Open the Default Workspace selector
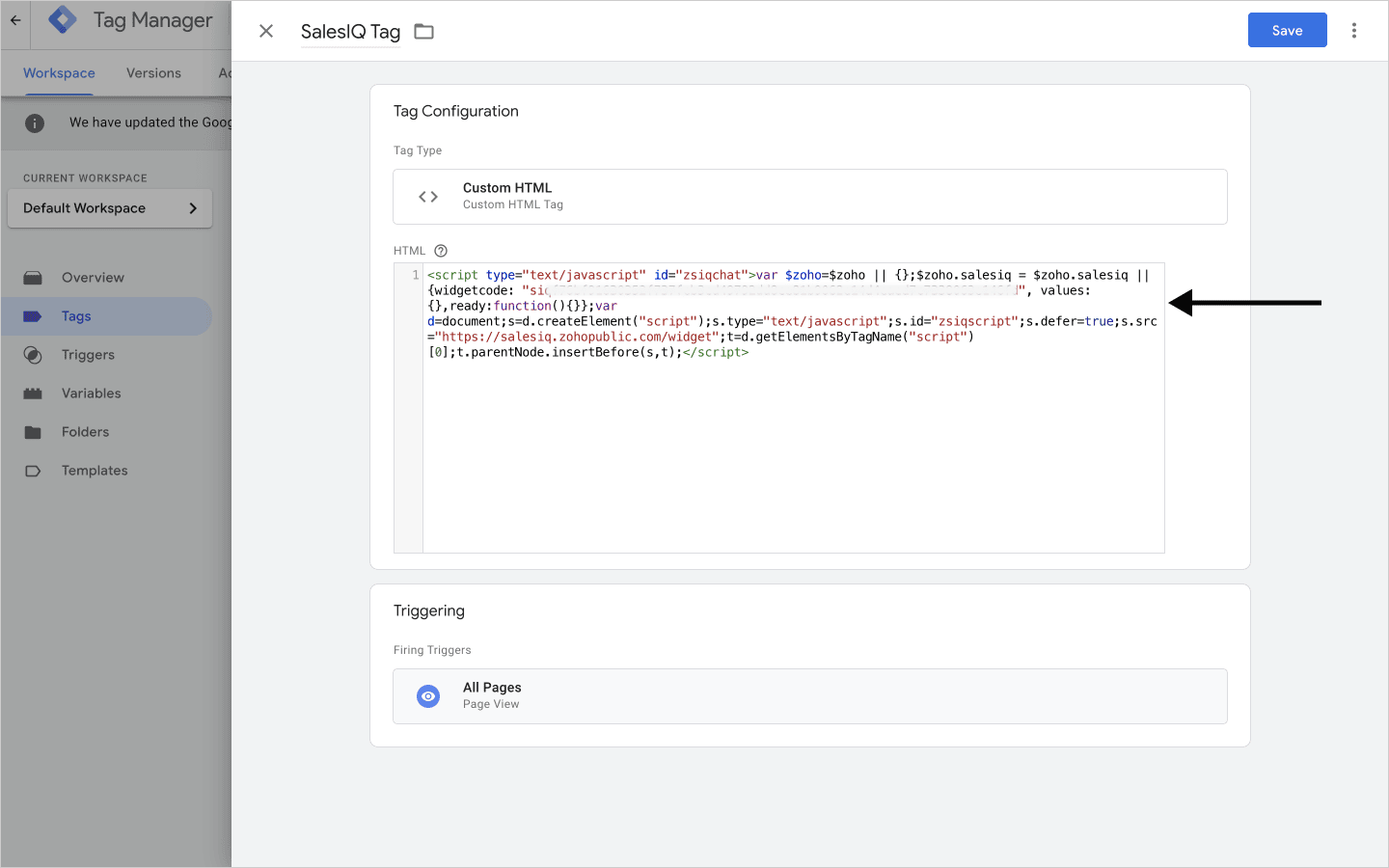1389x868 pixels. point(110,208)
